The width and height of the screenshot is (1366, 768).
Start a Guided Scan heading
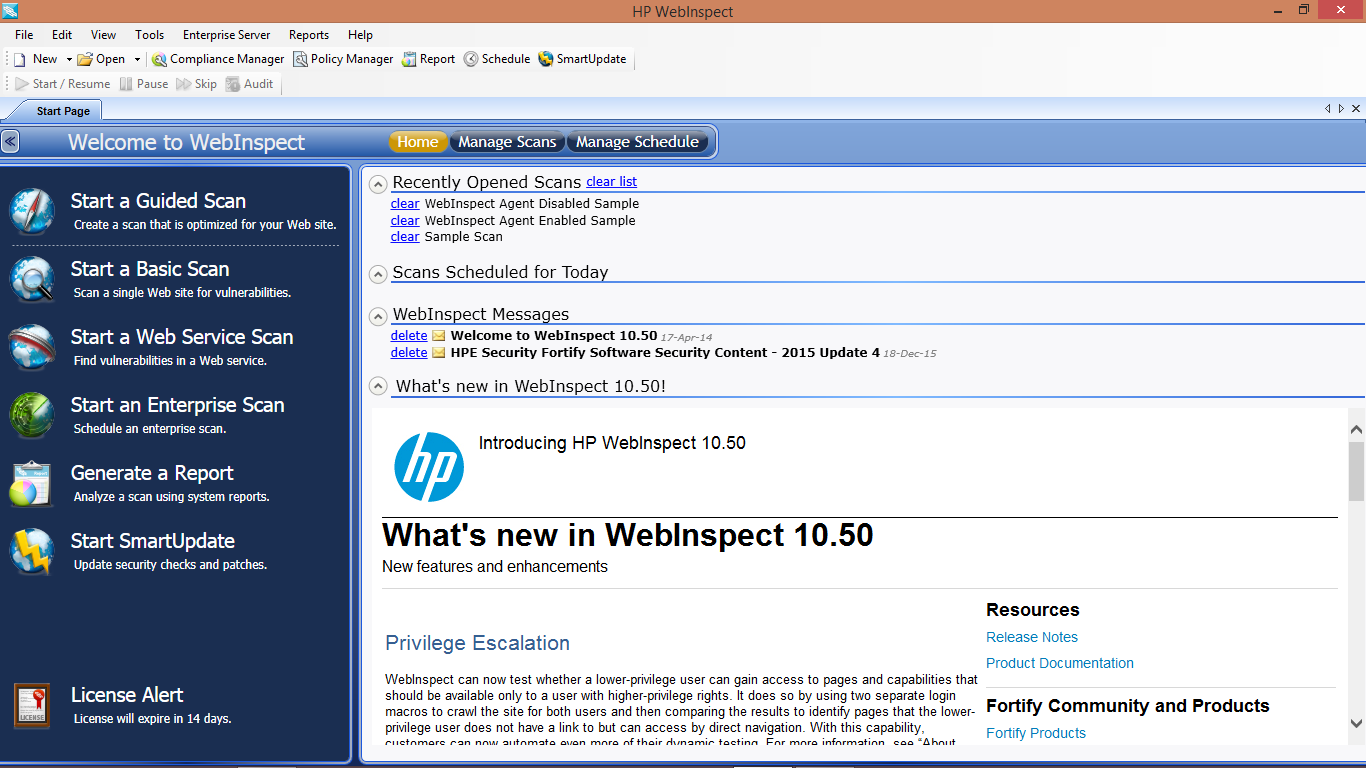tap(158, 201)
